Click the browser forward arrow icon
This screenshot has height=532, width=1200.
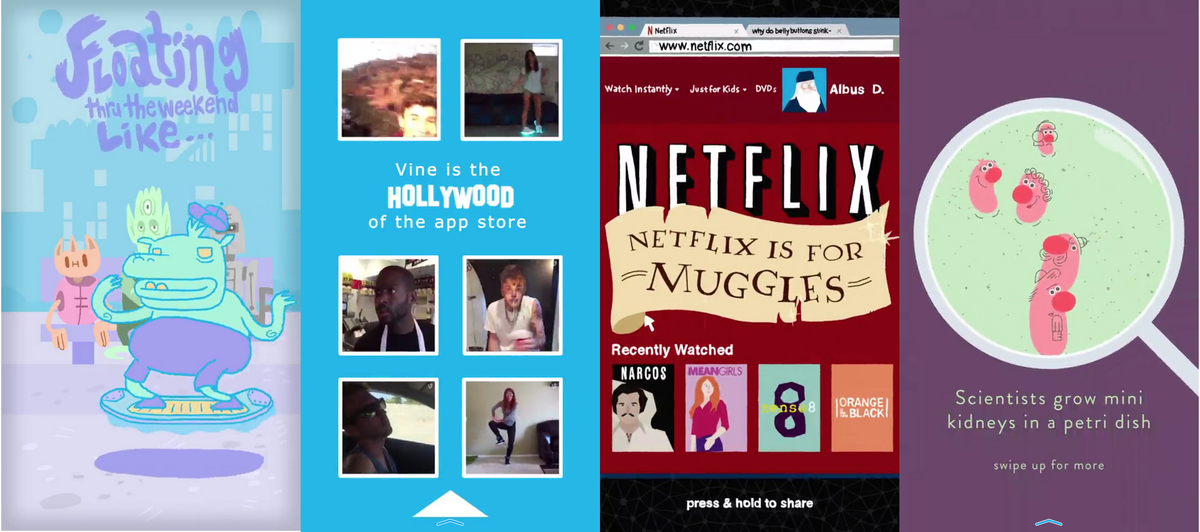pos(624,46)
